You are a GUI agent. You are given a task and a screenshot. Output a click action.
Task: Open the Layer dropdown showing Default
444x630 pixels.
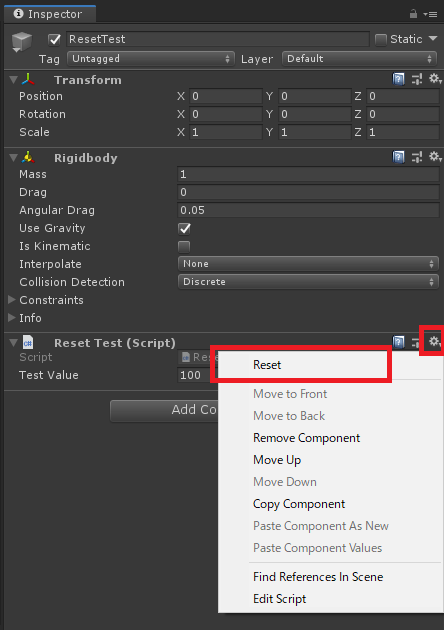point(360,59)
